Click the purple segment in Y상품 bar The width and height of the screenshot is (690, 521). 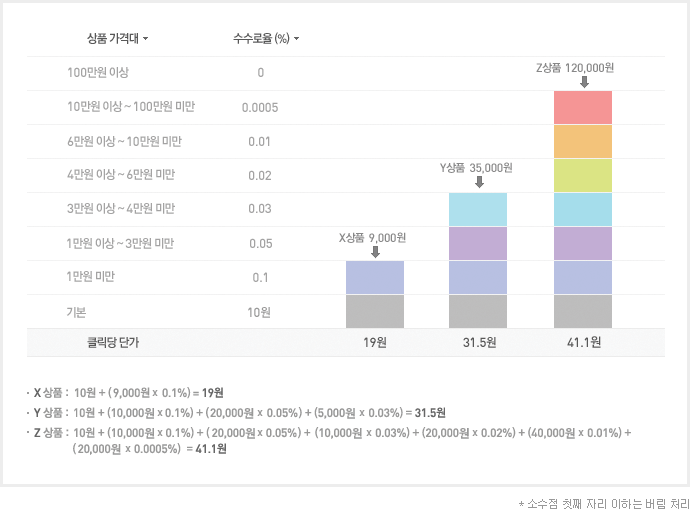click(x=478, y=243)
